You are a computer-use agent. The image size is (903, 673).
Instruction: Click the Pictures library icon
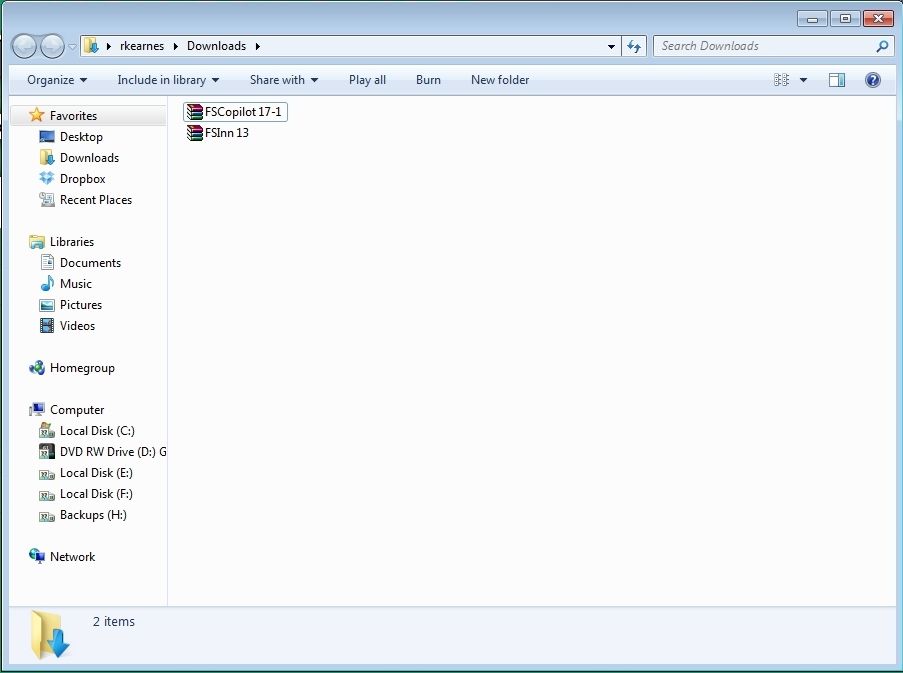pyautogui.click(x=47, y=305)
